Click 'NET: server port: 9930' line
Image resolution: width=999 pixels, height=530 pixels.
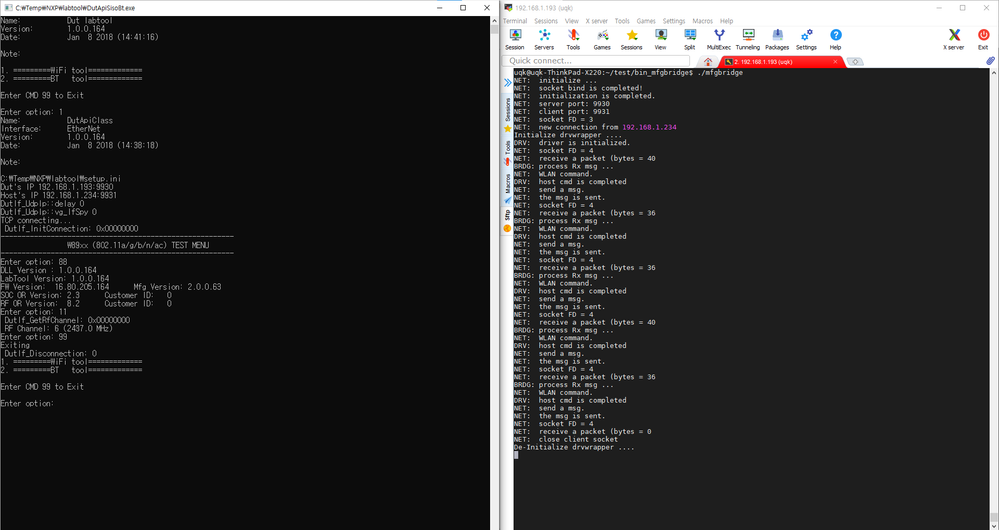pyautogui.click(x=562, y=104)
